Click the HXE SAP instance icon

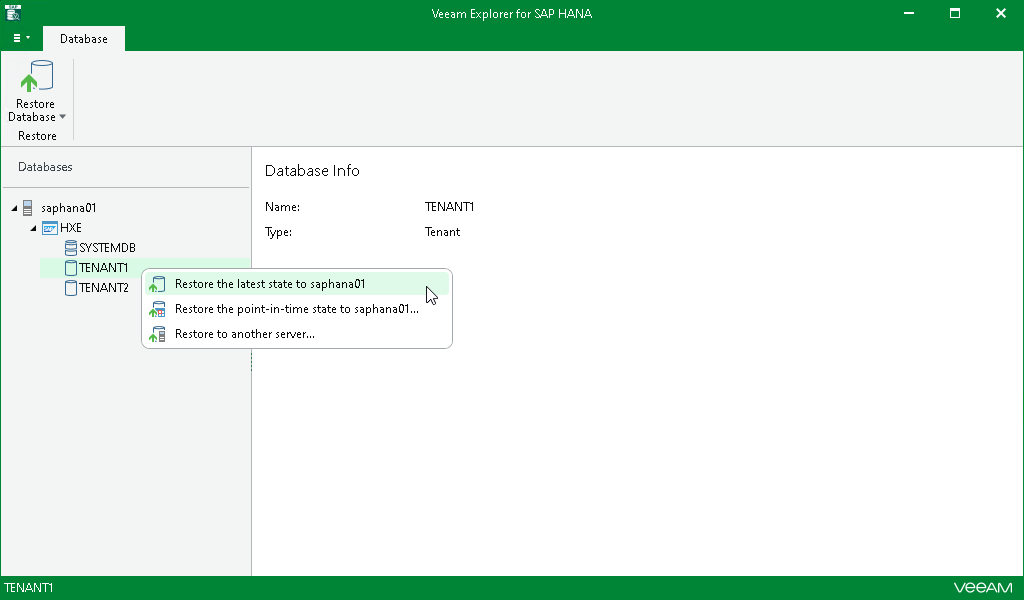tap(50, 228)
